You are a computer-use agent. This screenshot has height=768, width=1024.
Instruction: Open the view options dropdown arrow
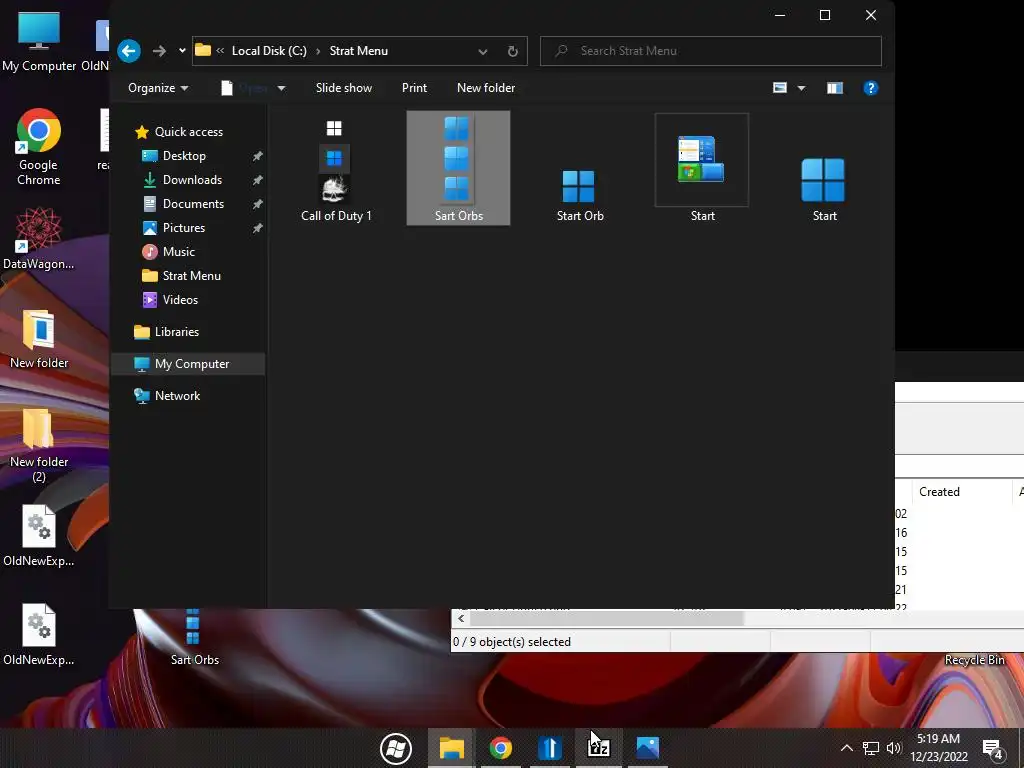801,88
